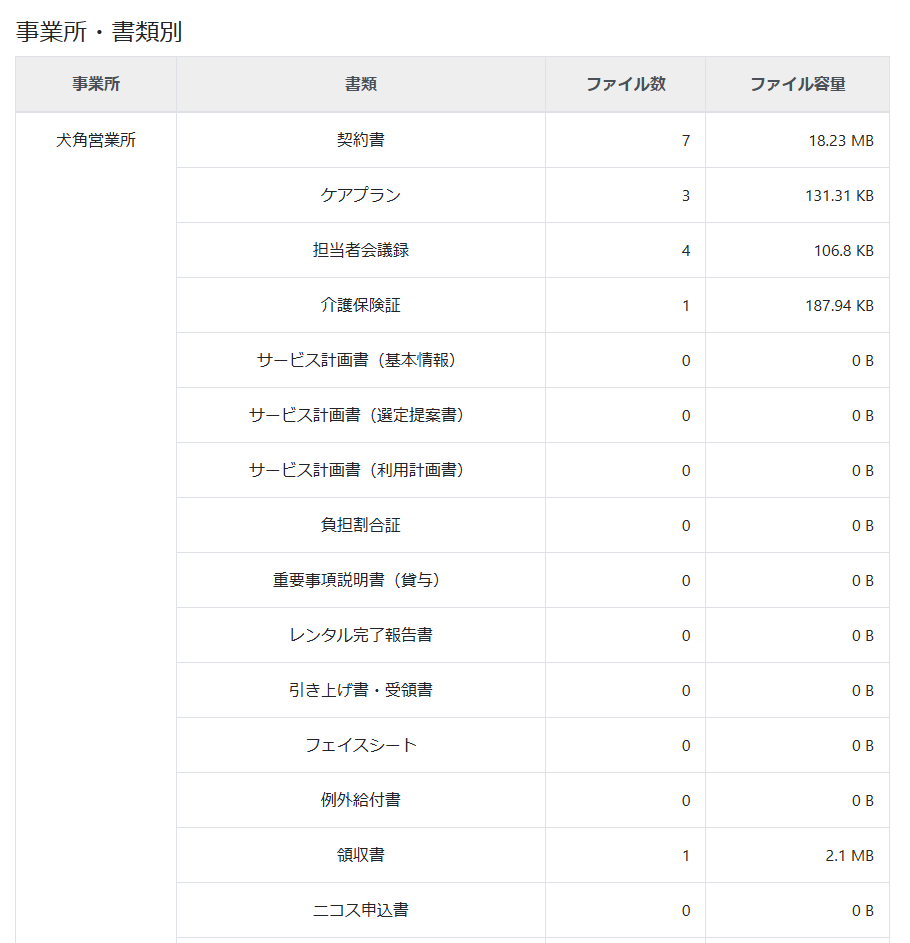Click the 事業所 column header
The height and width of the screenshot is (943, 910).
pos(92,85)
